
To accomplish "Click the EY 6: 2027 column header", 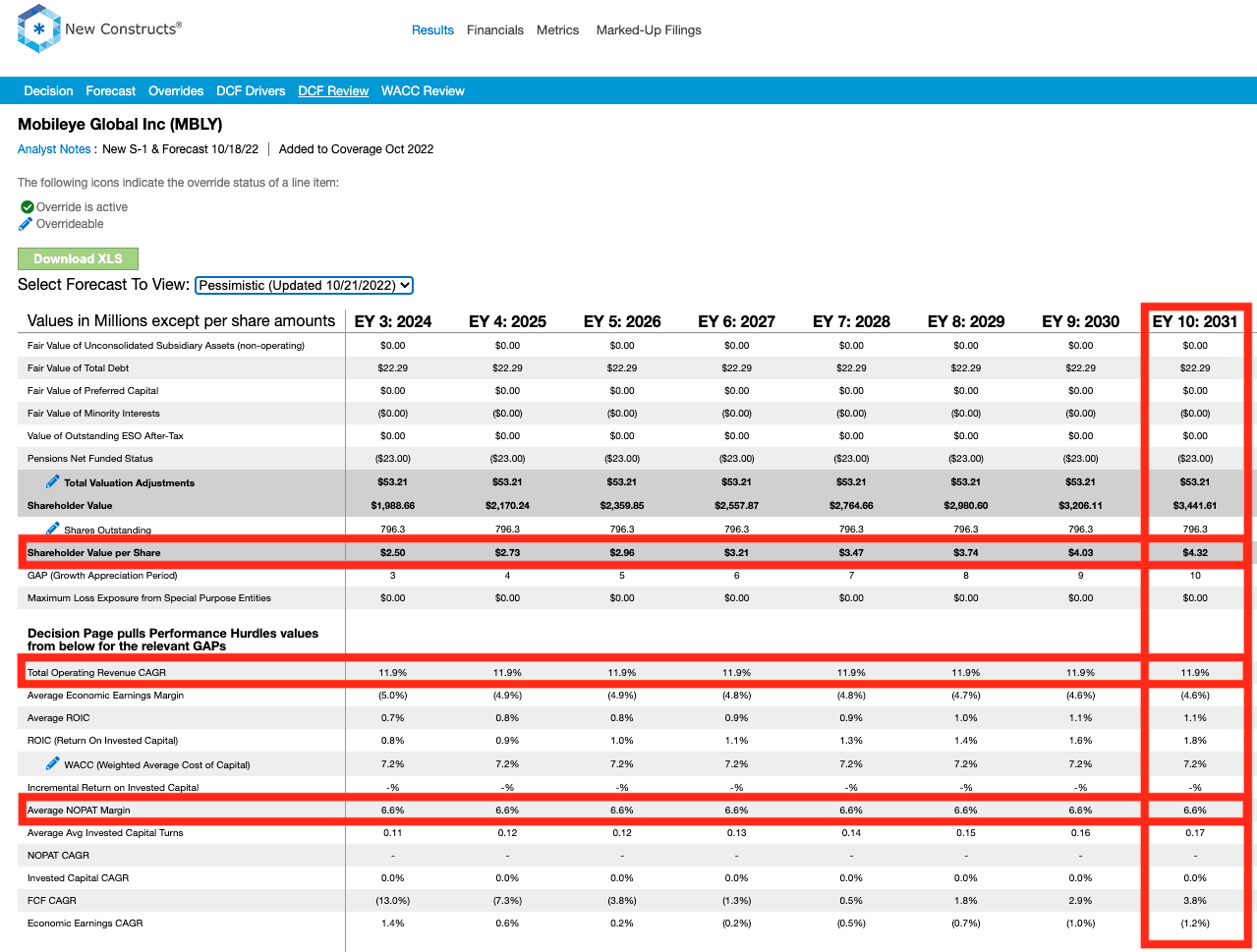I will tap(736, 321).
